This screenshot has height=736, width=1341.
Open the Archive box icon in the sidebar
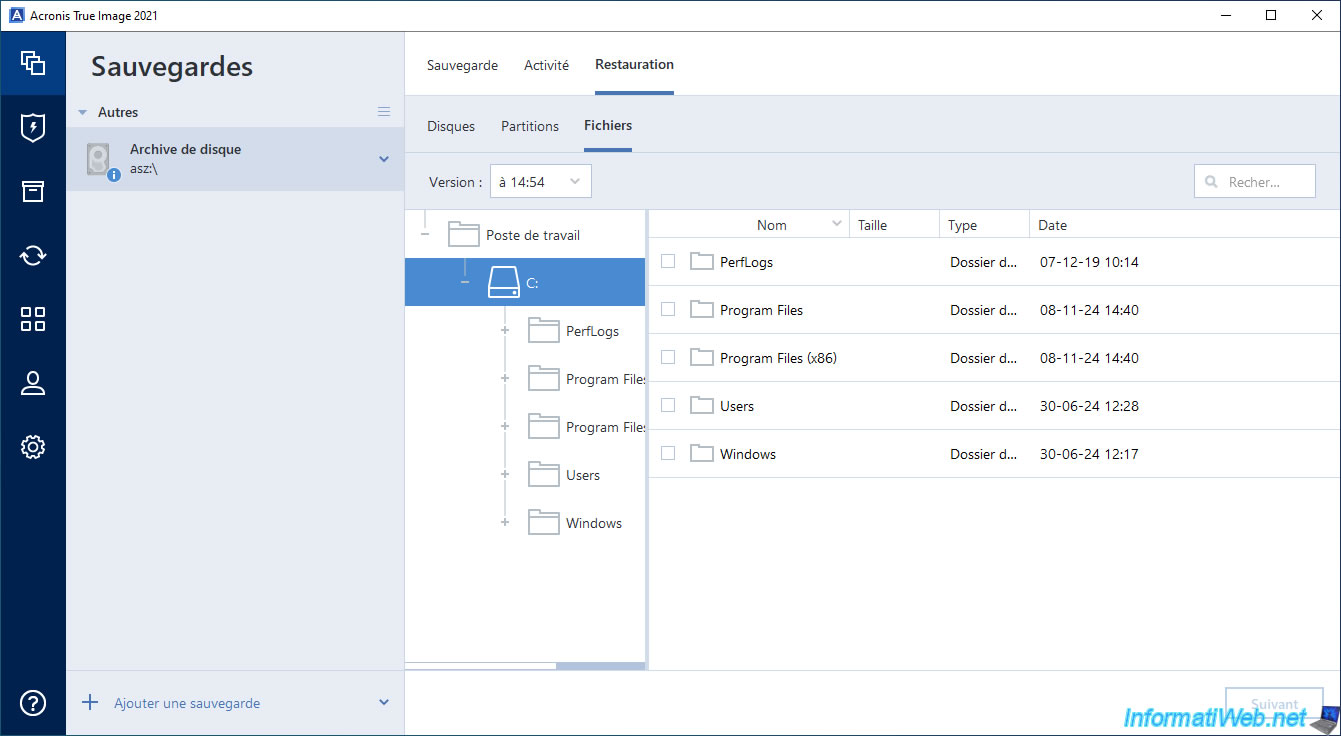(33, 191)
